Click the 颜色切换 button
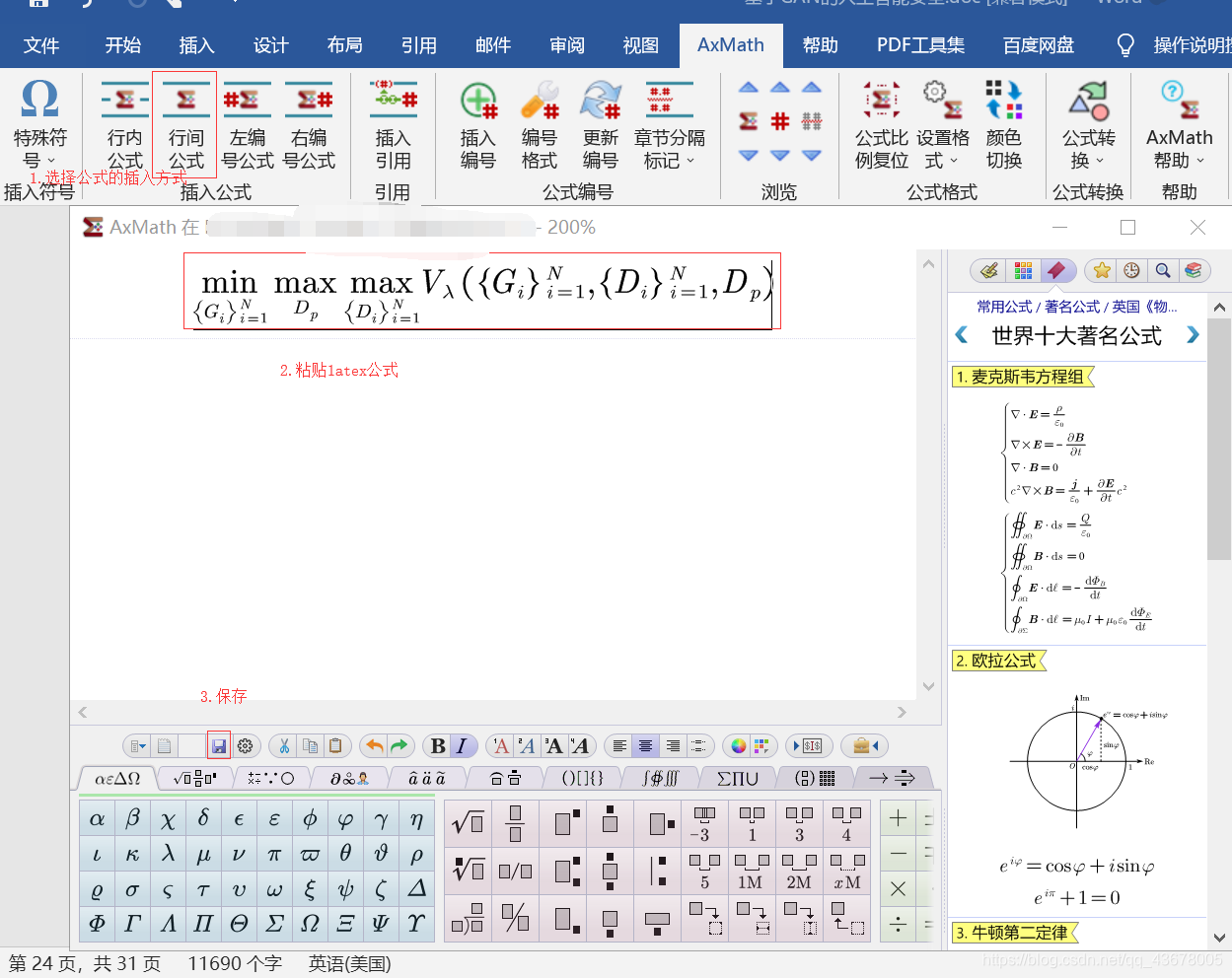The width and height of the screenshot is (1232, 978). [1004, 125]
